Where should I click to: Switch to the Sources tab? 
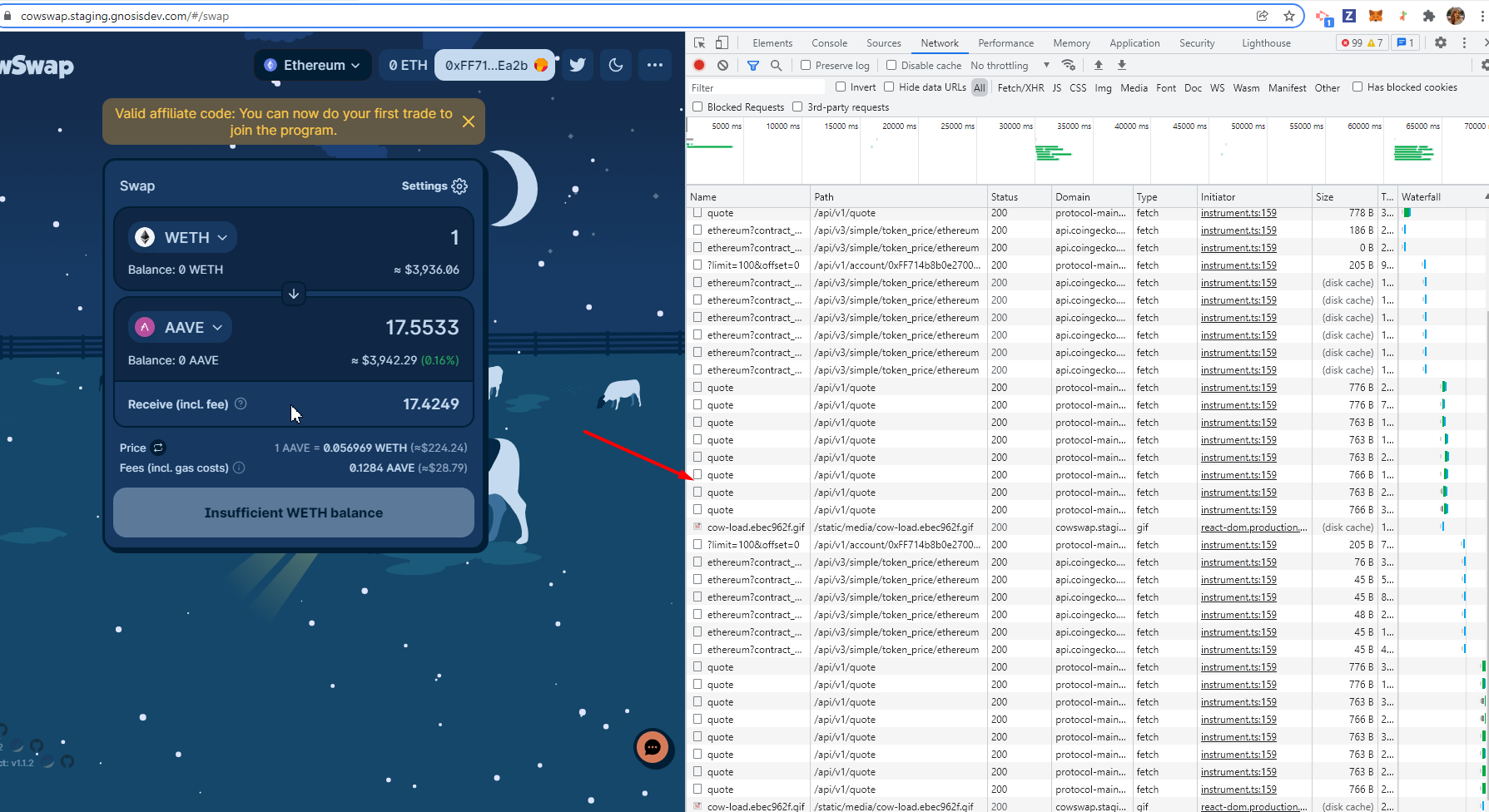tap(884, 42)
